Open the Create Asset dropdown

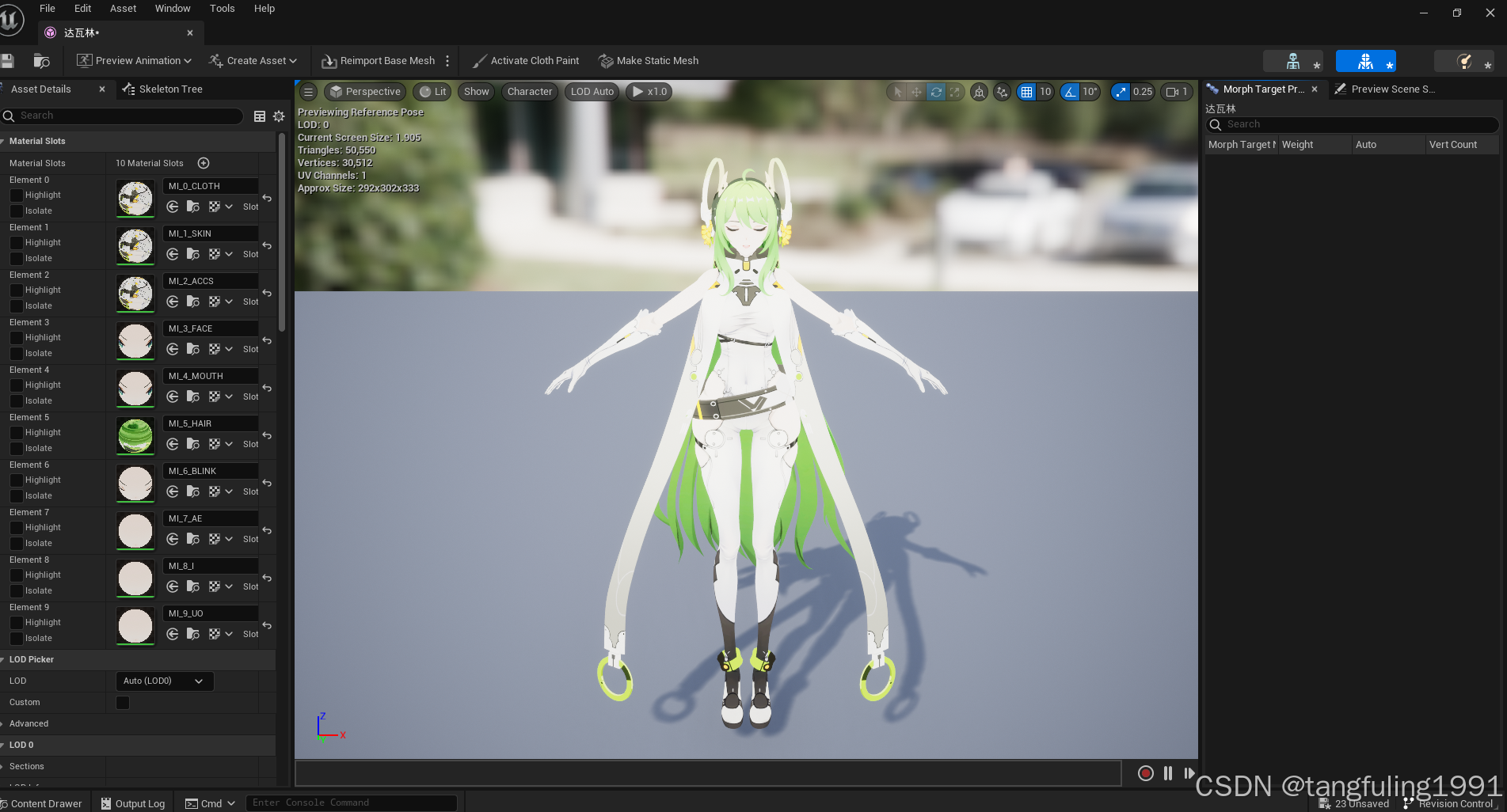(253, 60)
